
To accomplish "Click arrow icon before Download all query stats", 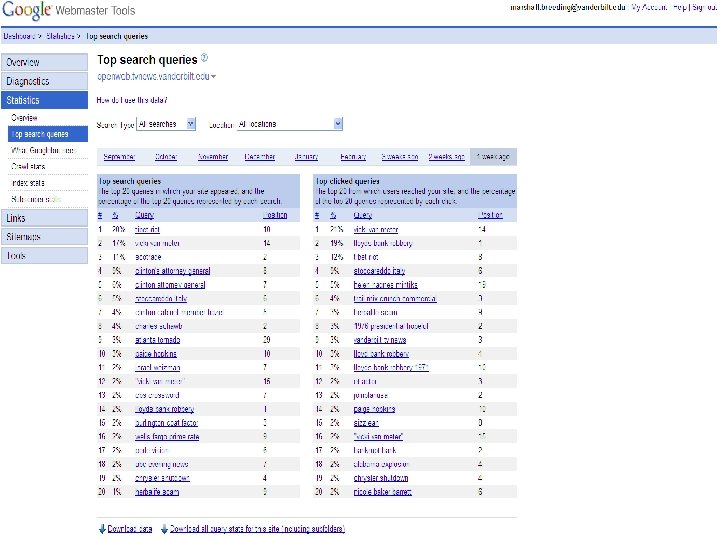I will (164, 529).
